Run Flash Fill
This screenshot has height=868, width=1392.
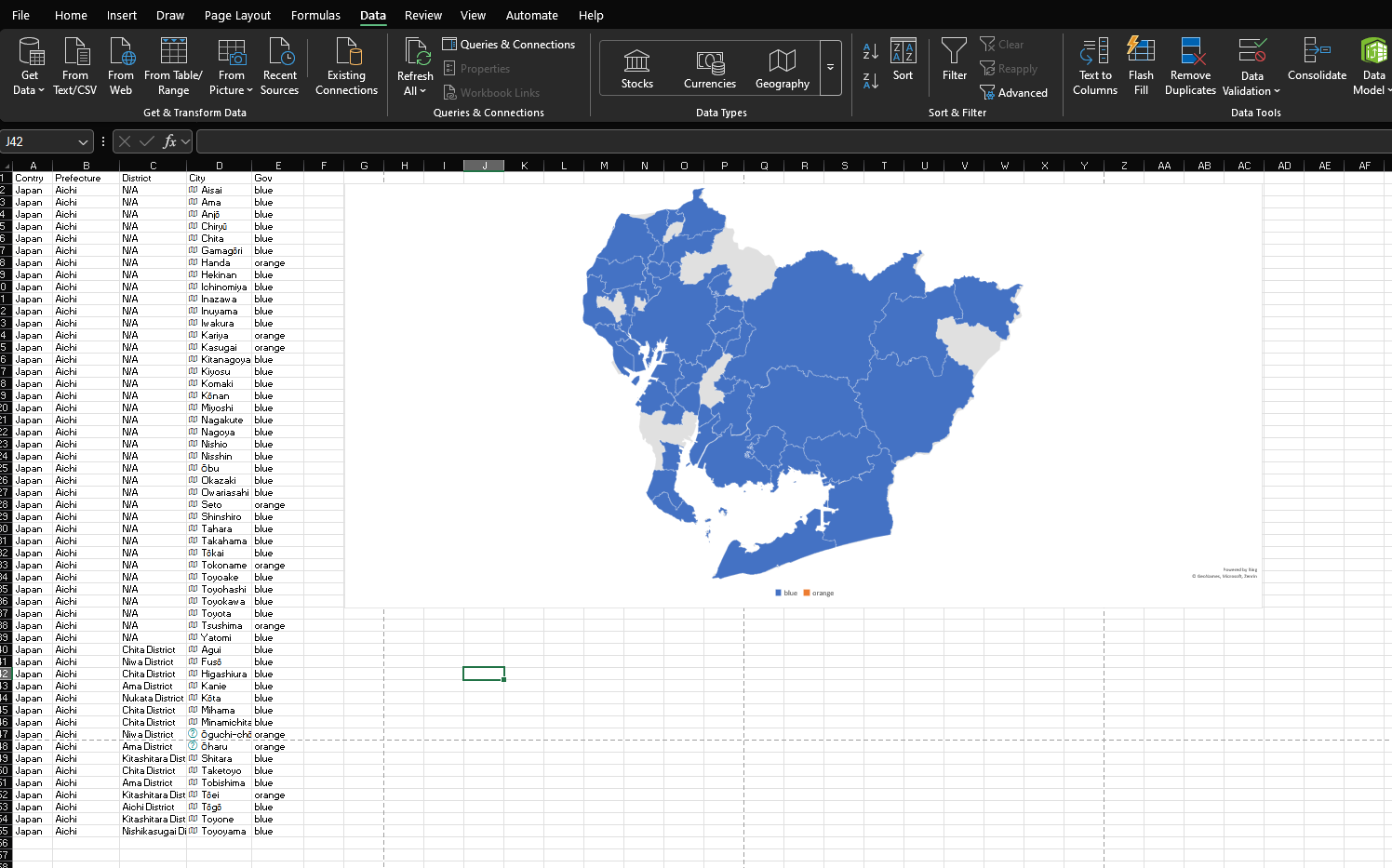coord(1141,66)
